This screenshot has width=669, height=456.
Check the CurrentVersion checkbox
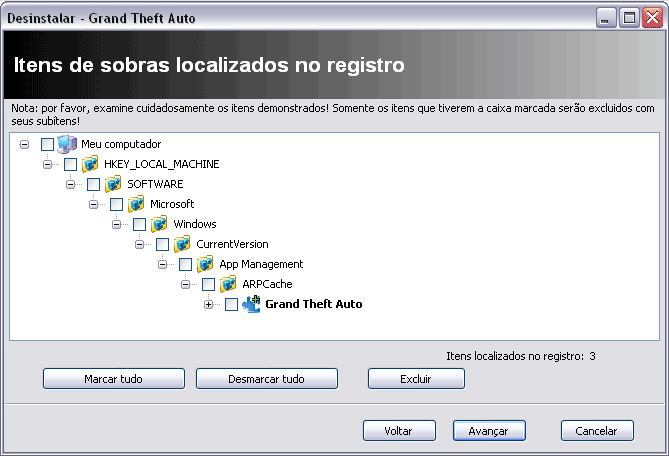tap(163, 244)
